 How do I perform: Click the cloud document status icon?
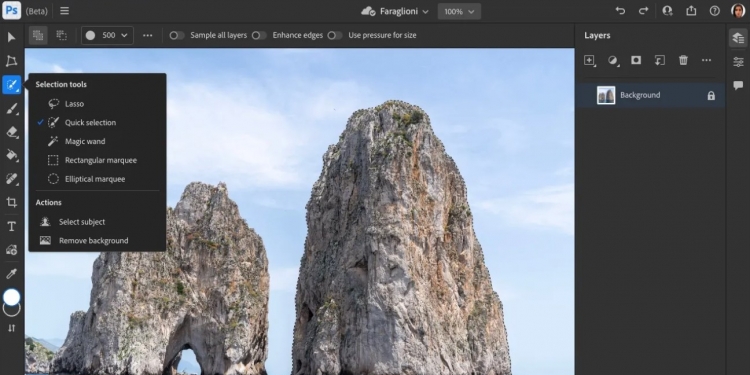(368, 11)
